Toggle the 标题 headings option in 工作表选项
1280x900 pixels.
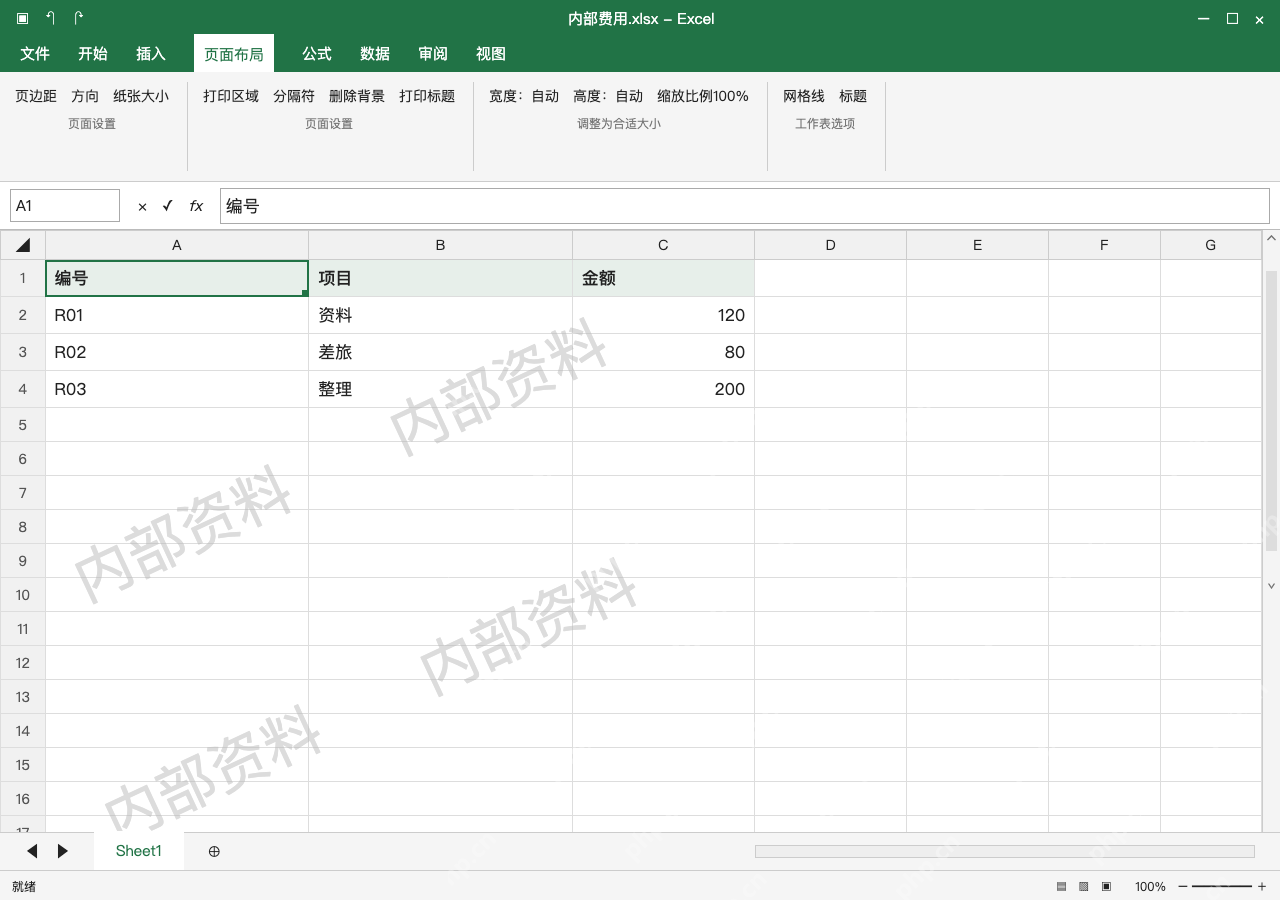pos(853,96)
